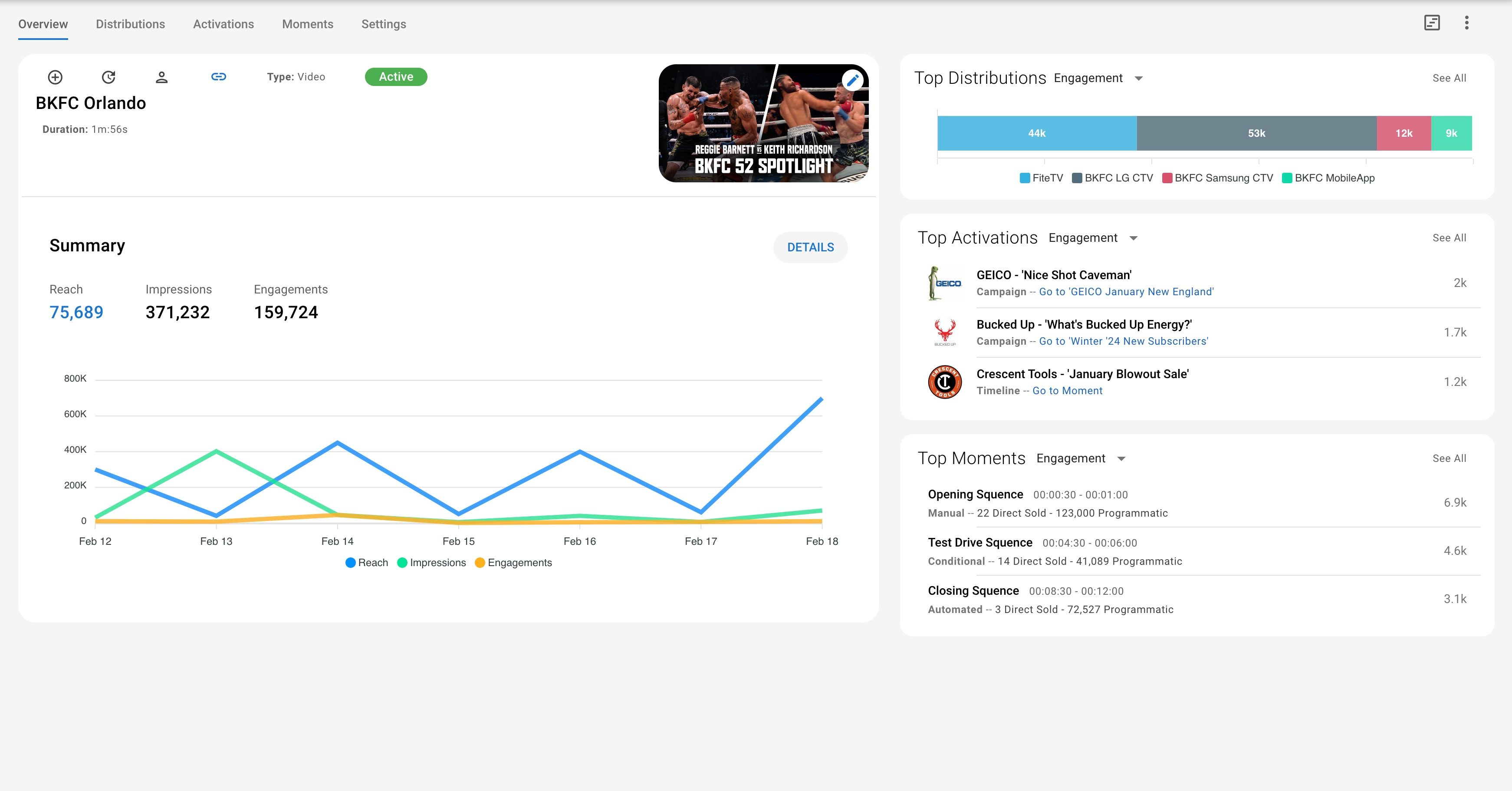Switch to the Distributions tab
Screen dimensions: 1512x791
[130, 24]
